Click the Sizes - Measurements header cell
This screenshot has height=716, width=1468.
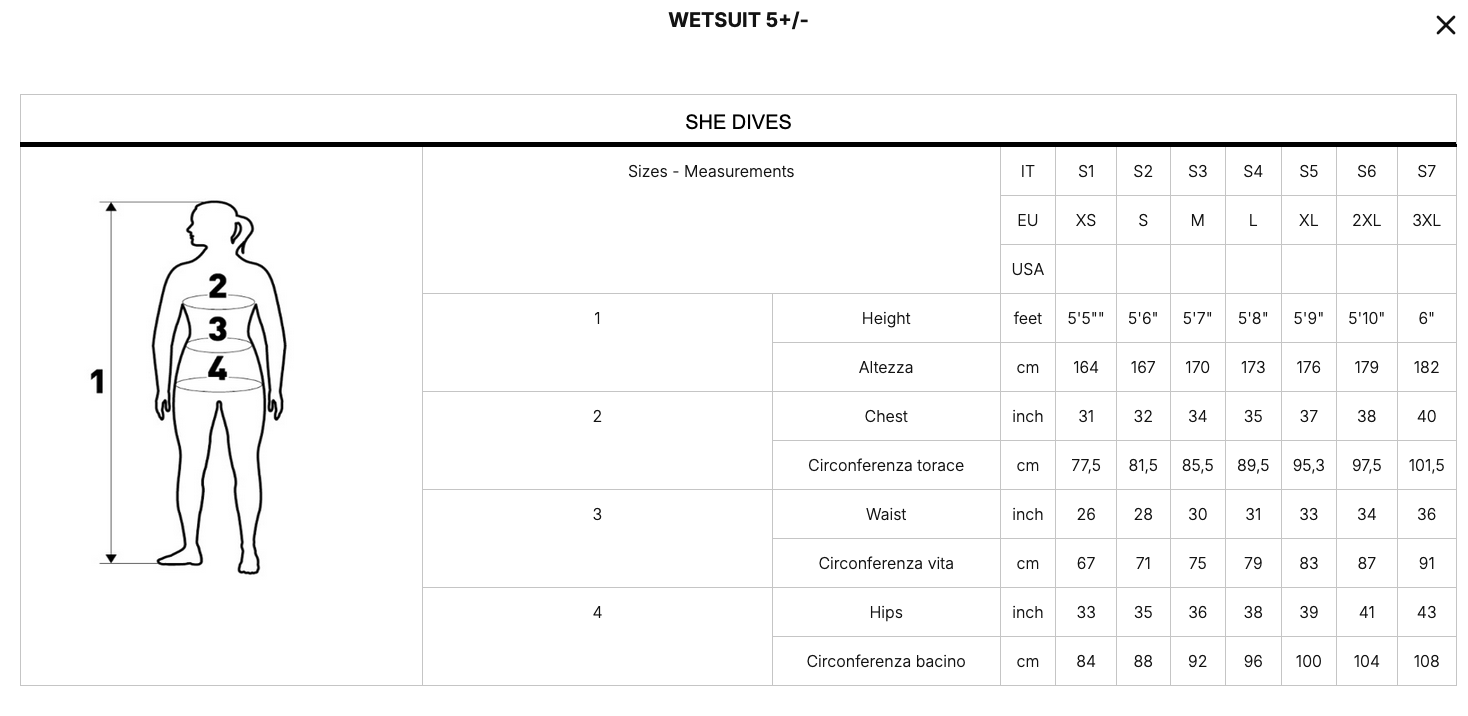pyautogui.click(x=711, y=171)
